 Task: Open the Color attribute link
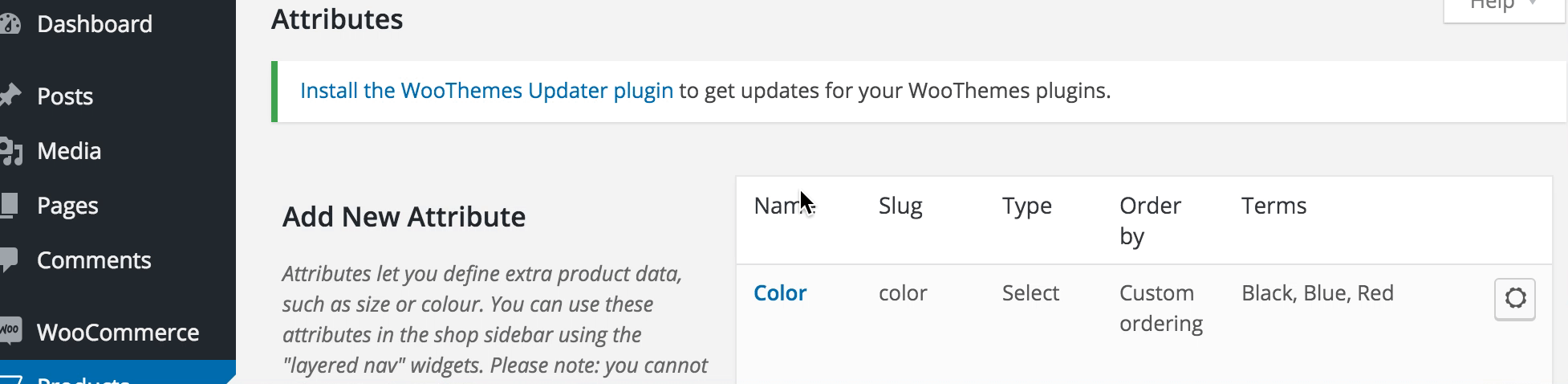[780, 293]
